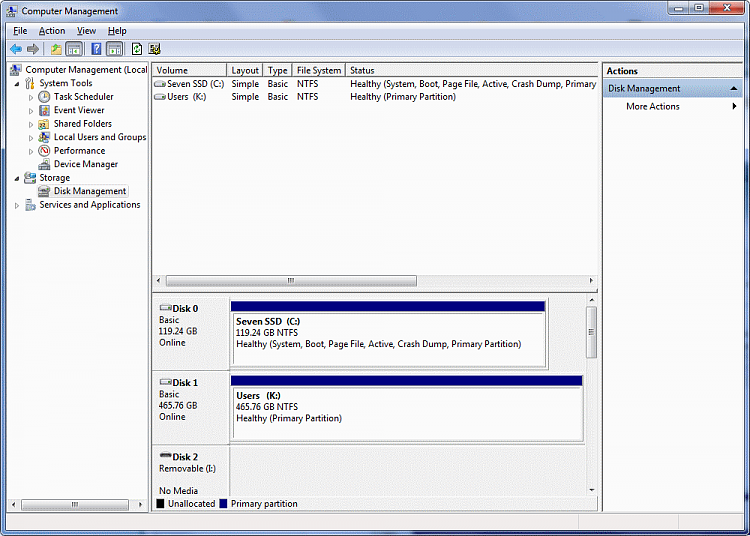The image size is (750, 536).
Task: Click the Seven SSD (C:) volume drive icon
Action: pos(160,84)
